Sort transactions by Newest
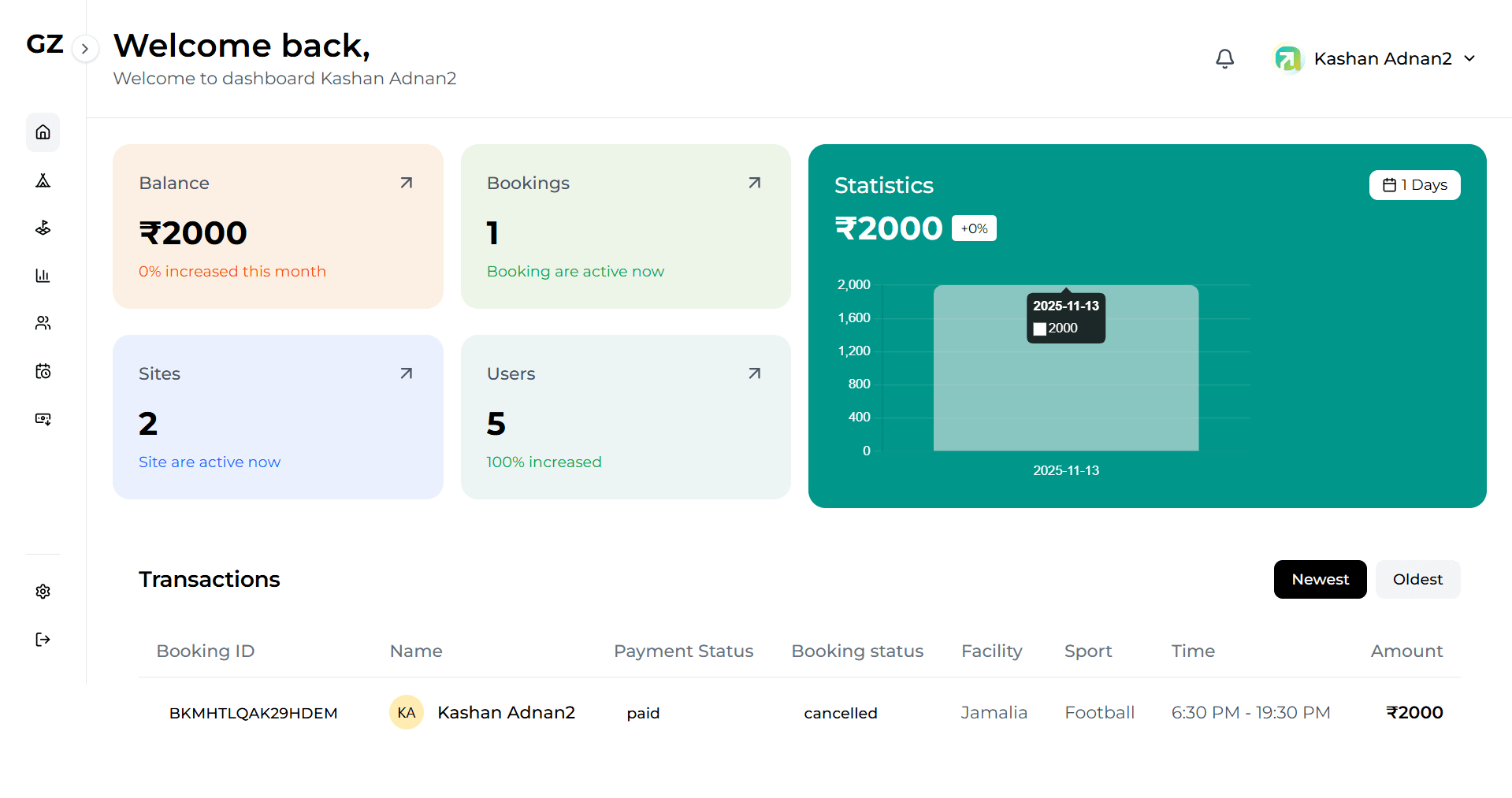1512x798 pixels. click(1320, 580)
